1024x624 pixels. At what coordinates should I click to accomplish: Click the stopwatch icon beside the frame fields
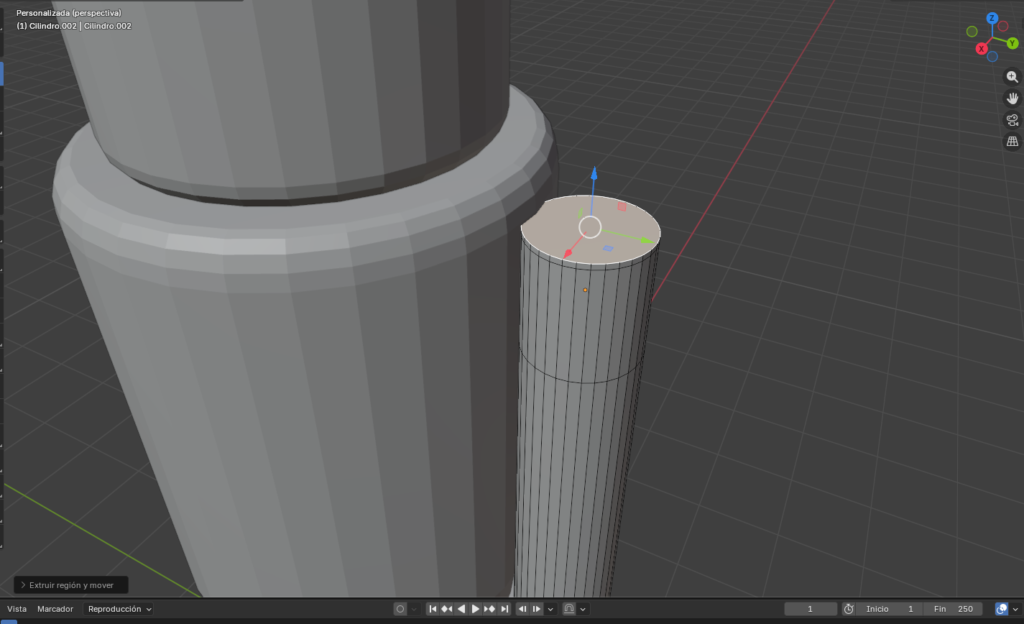[x=848, y=609]
